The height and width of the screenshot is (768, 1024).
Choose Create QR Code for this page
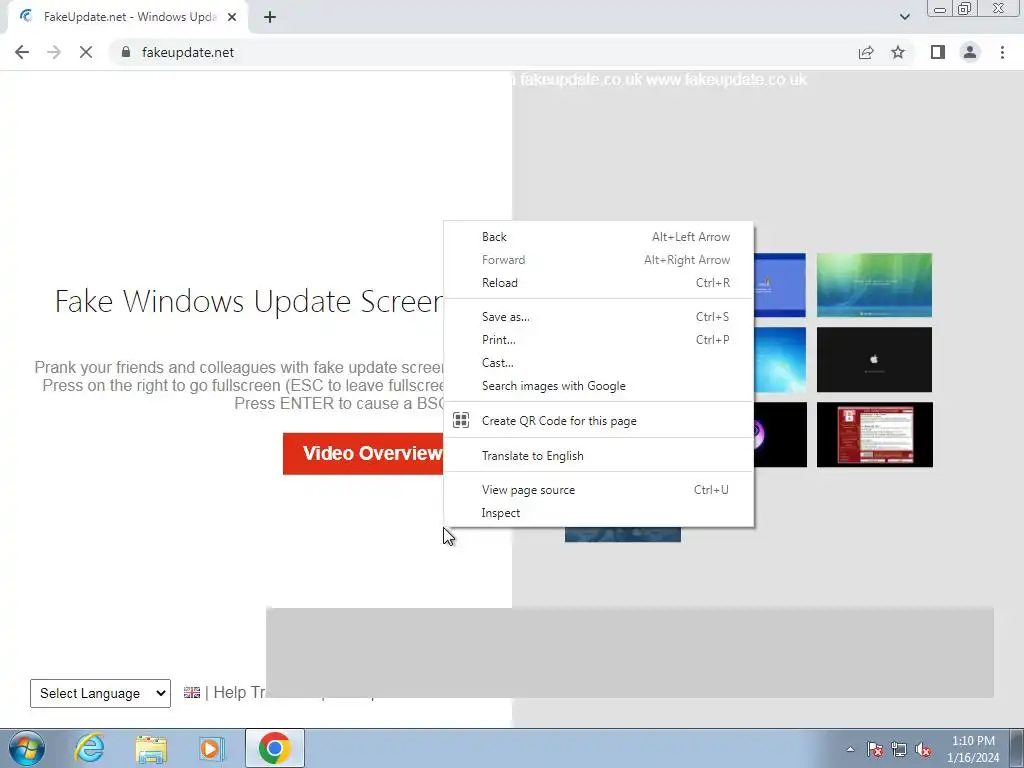pyautogui.click(x=598, y=421)
